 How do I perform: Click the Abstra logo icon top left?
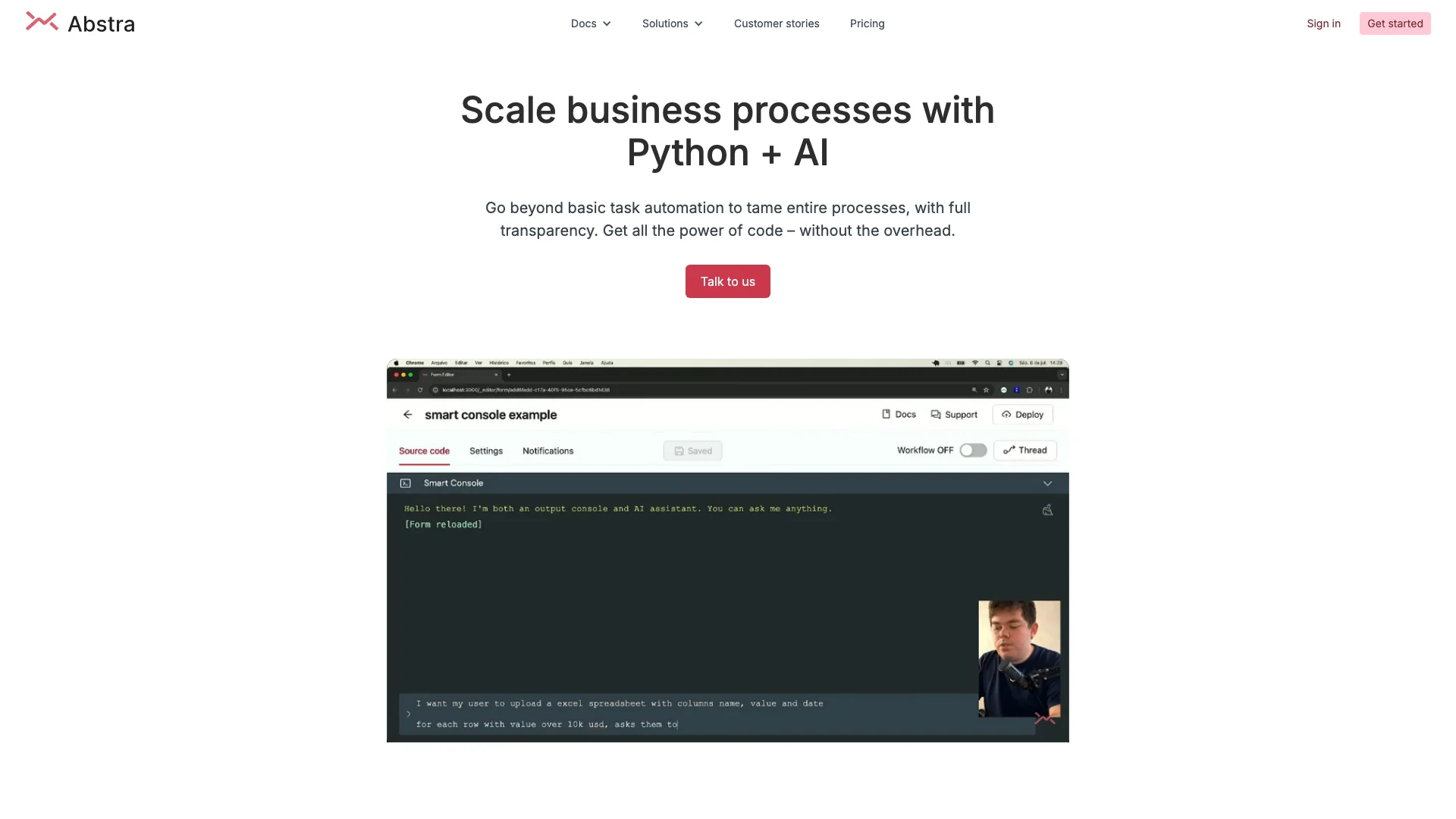pos(41,22)
